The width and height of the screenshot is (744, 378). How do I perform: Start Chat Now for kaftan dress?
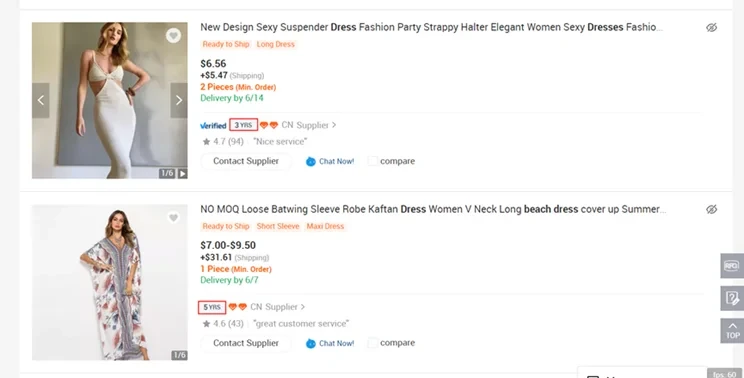(330, 343)
